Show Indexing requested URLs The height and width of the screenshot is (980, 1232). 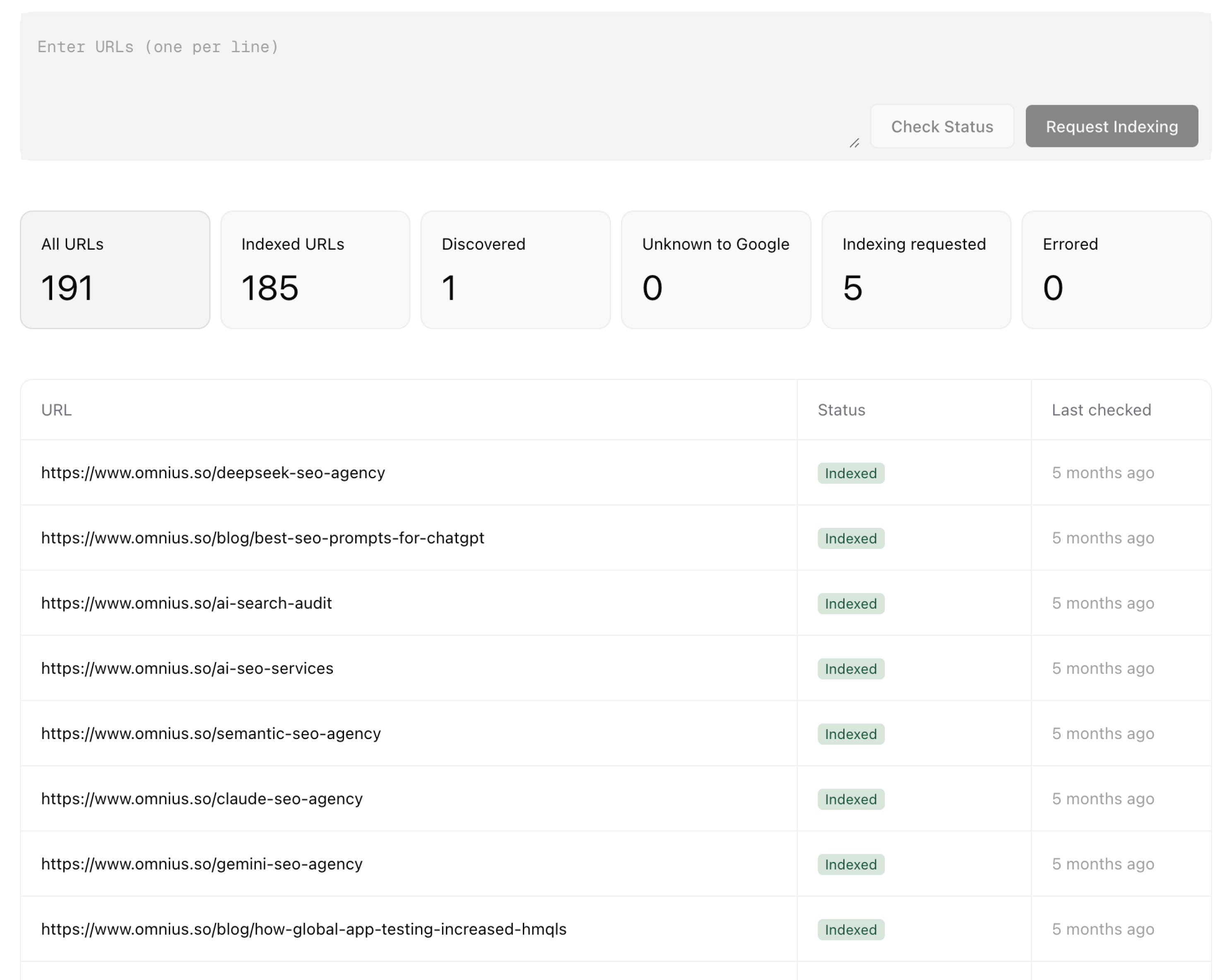pyautogui.click(x=915, y=270)
